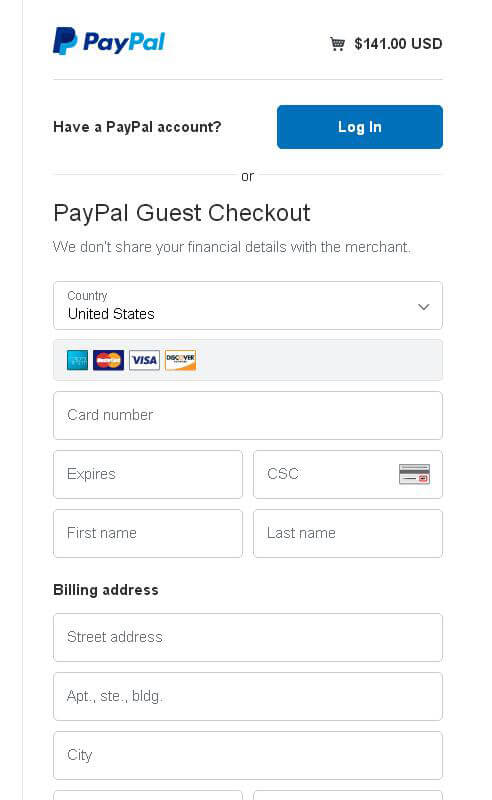Focus the Apt., ste., bldg. field
Screen dimensions: 492x800
tap(248, 696)
